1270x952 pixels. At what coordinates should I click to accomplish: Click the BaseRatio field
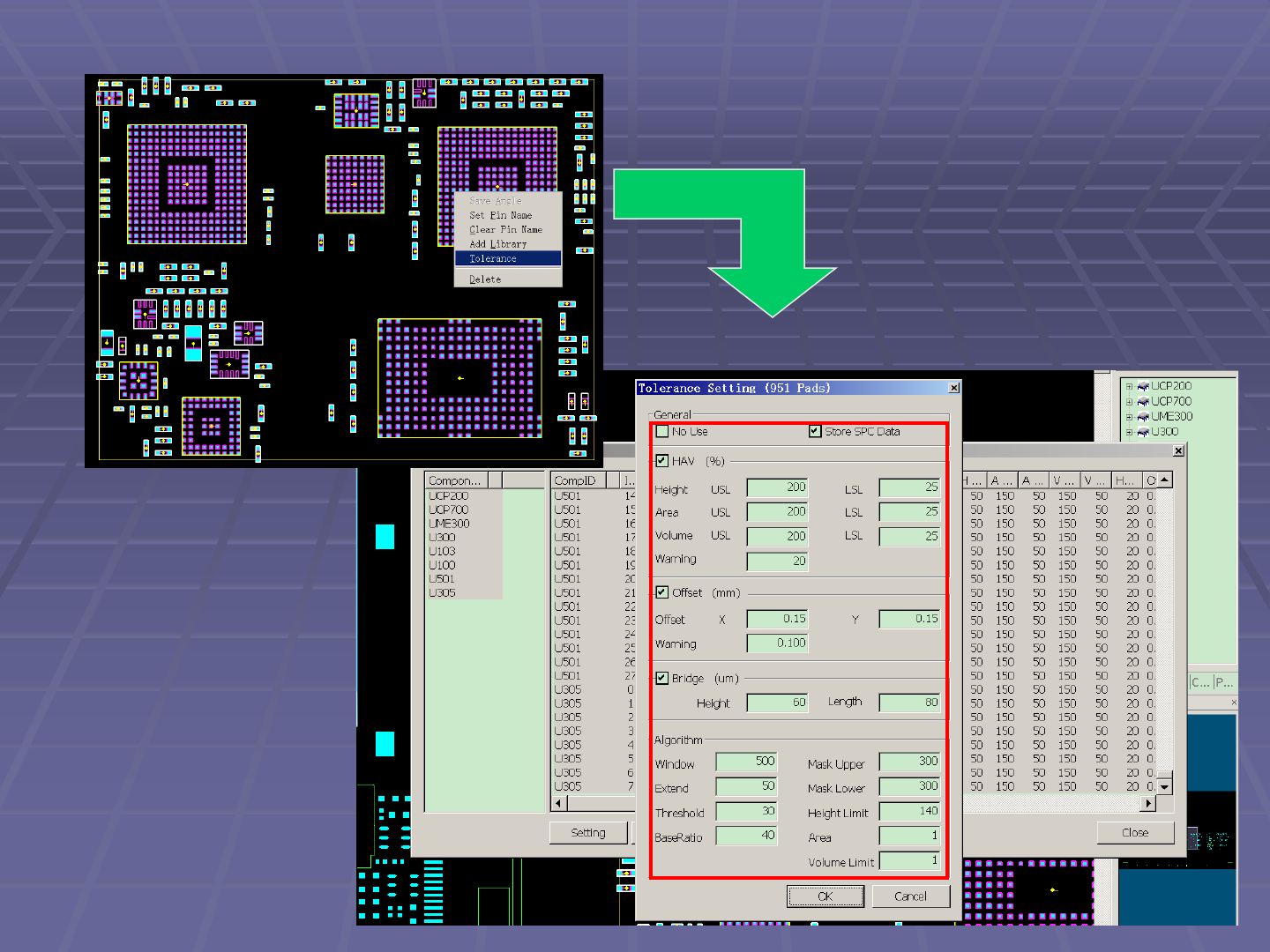tap(747, 836)
